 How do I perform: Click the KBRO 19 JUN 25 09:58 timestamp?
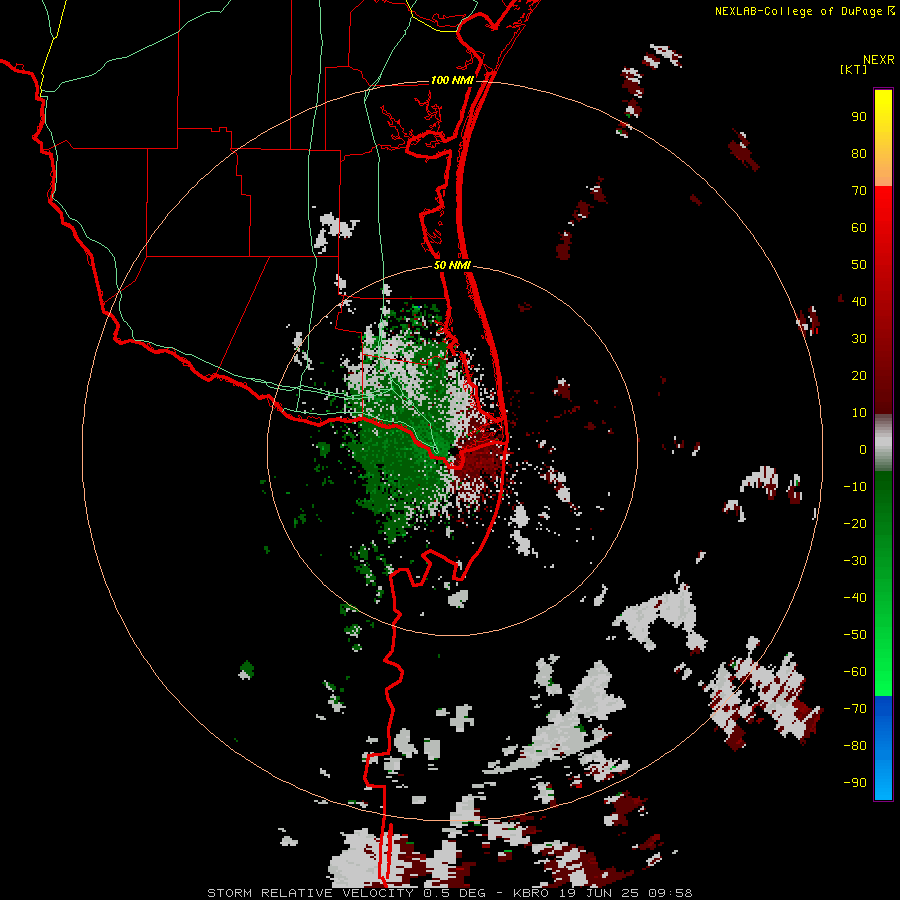603,893
